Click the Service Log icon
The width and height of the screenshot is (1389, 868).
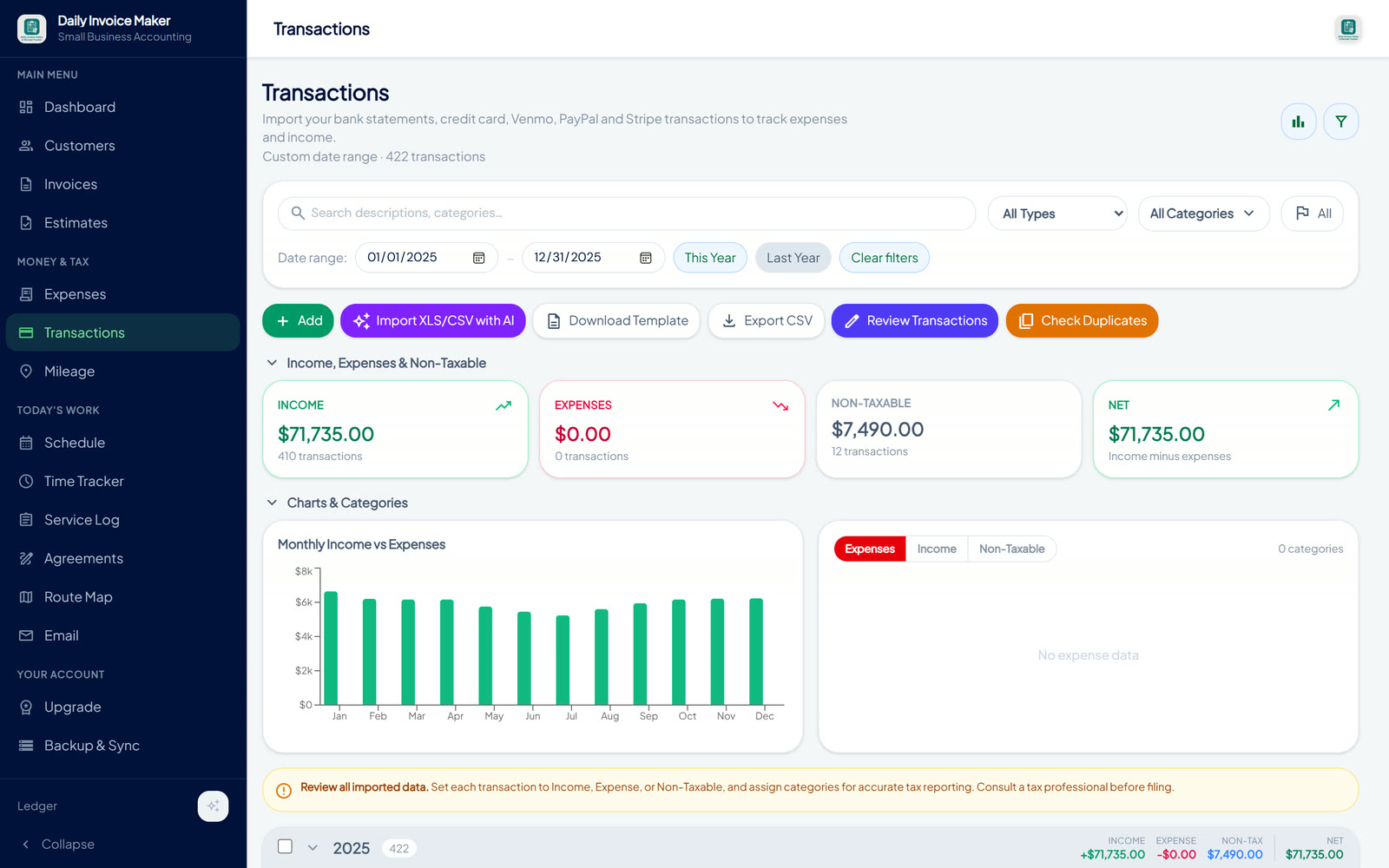tap(26, 520)
